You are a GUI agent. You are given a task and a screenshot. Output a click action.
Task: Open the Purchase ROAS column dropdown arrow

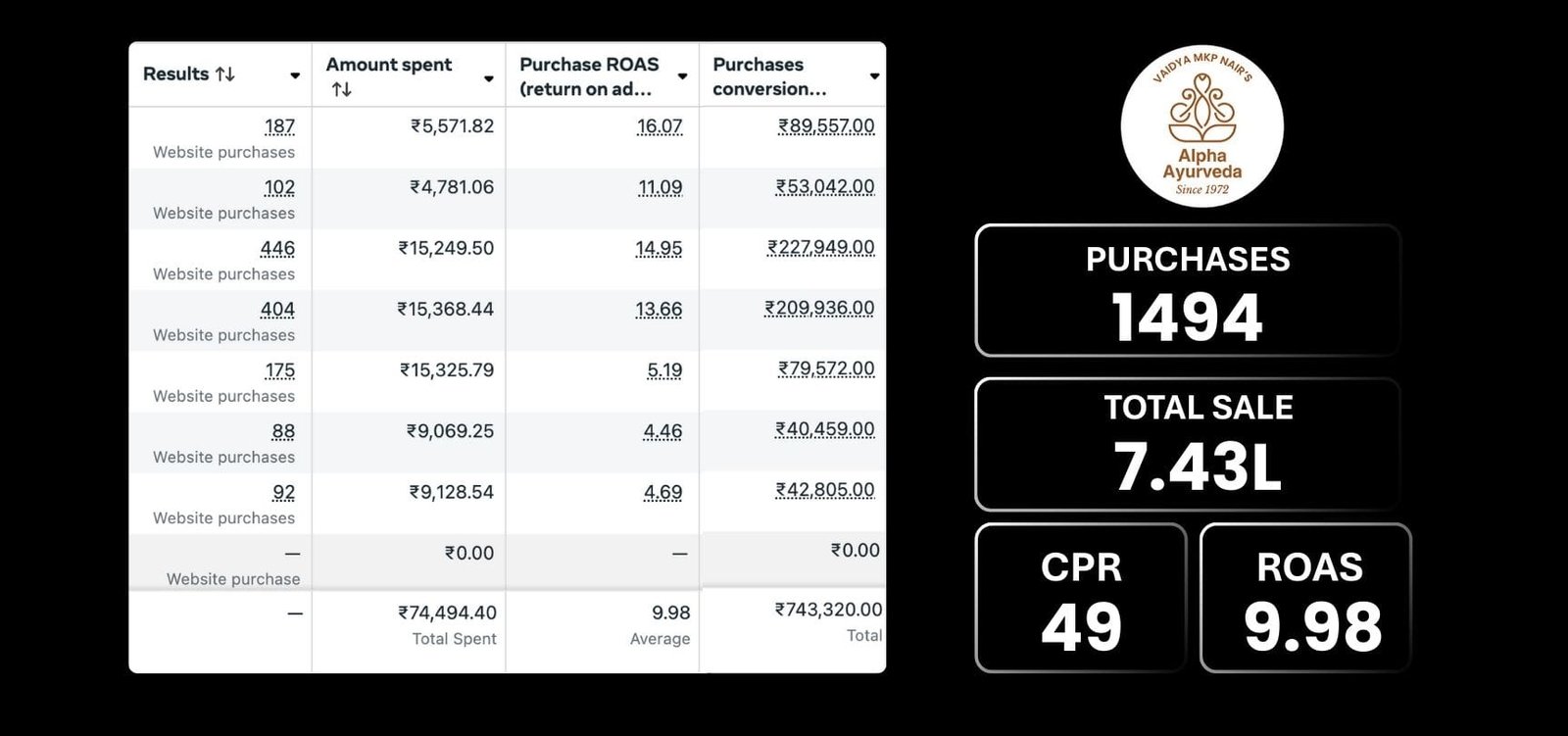(682, 76)
